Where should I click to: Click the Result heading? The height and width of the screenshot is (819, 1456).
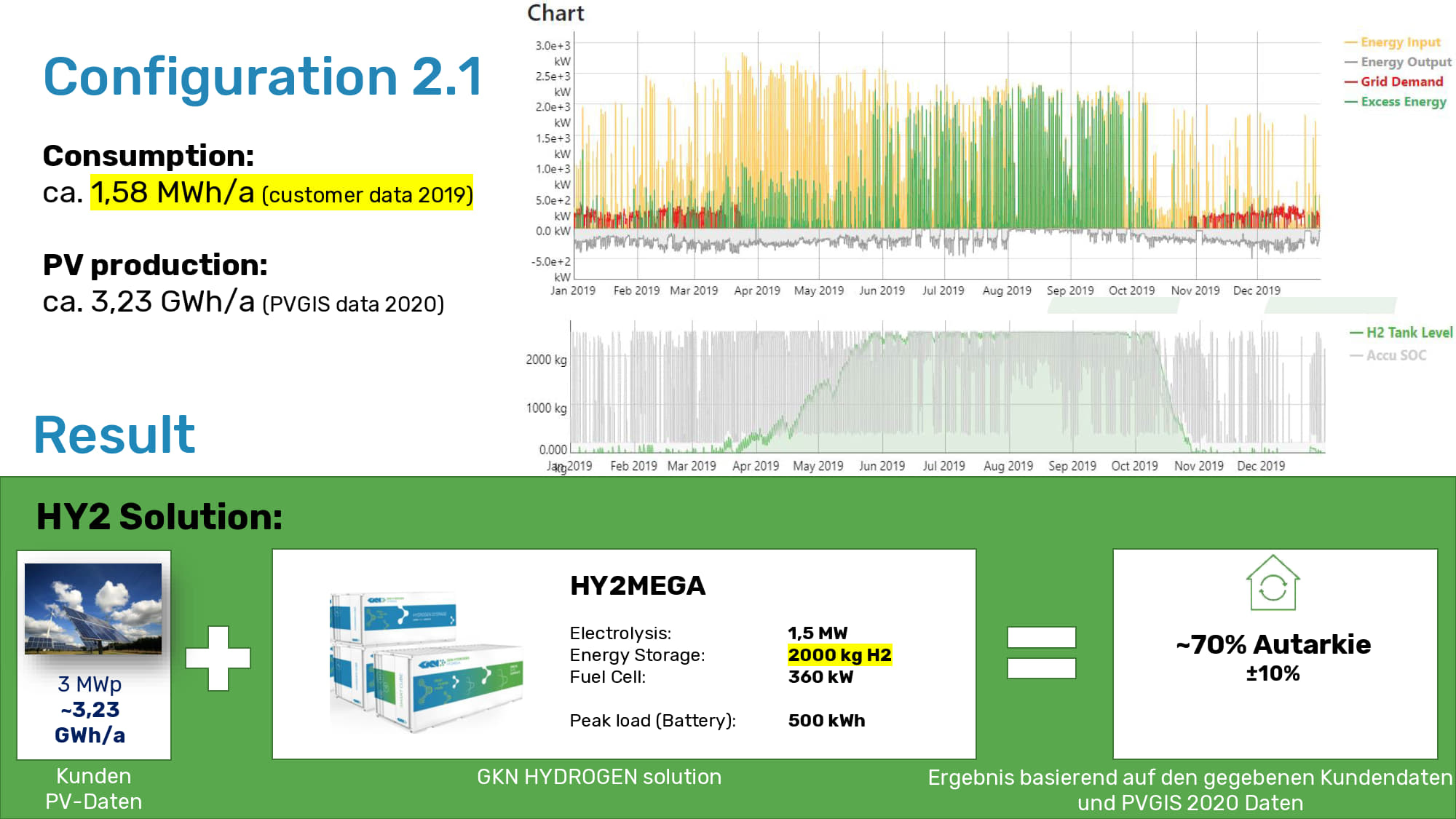(x=114, y=435)
